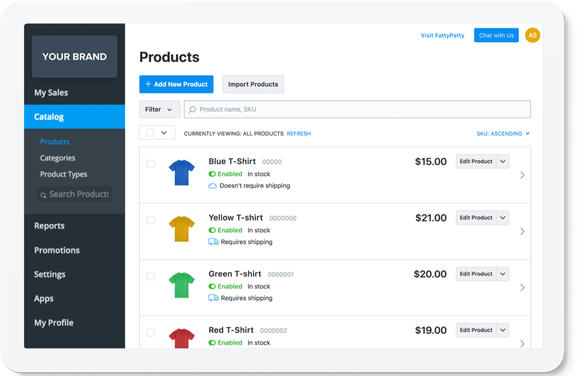Expand Edit Product arrow for Yellow T-shirt
This screenshot has height=376, width=578.
(503, 218)
